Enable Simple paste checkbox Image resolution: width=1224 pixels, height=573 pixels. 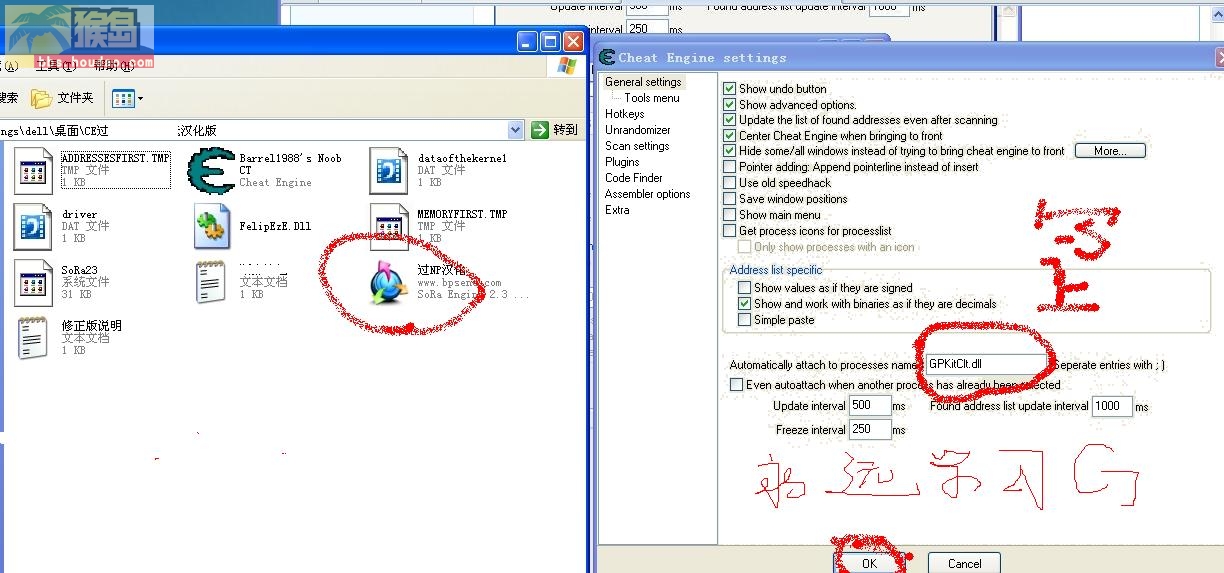tap(744, 320)
